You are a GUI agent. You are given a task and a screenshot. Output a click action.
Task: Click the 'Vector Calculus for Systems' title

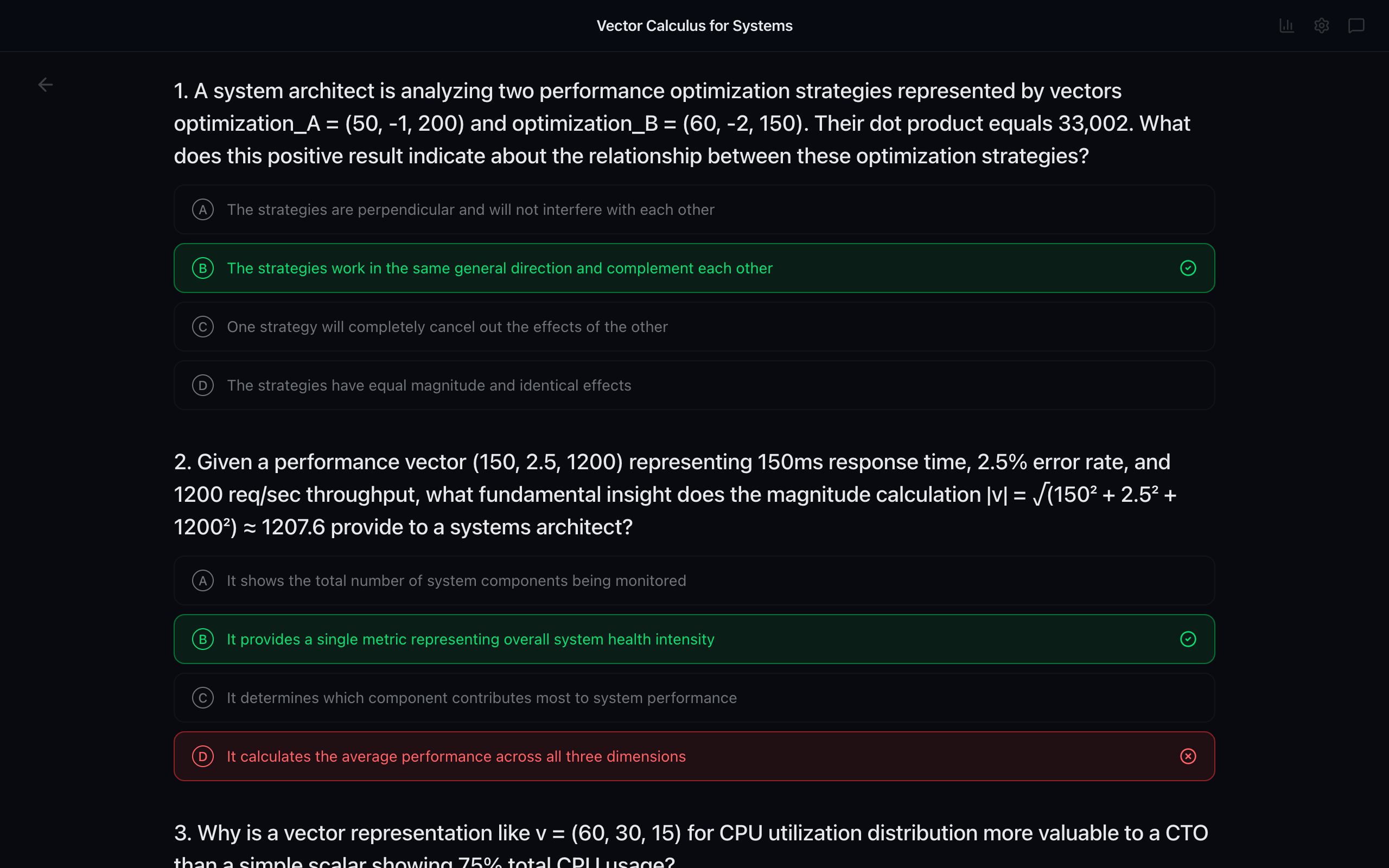tap(694, 26)
